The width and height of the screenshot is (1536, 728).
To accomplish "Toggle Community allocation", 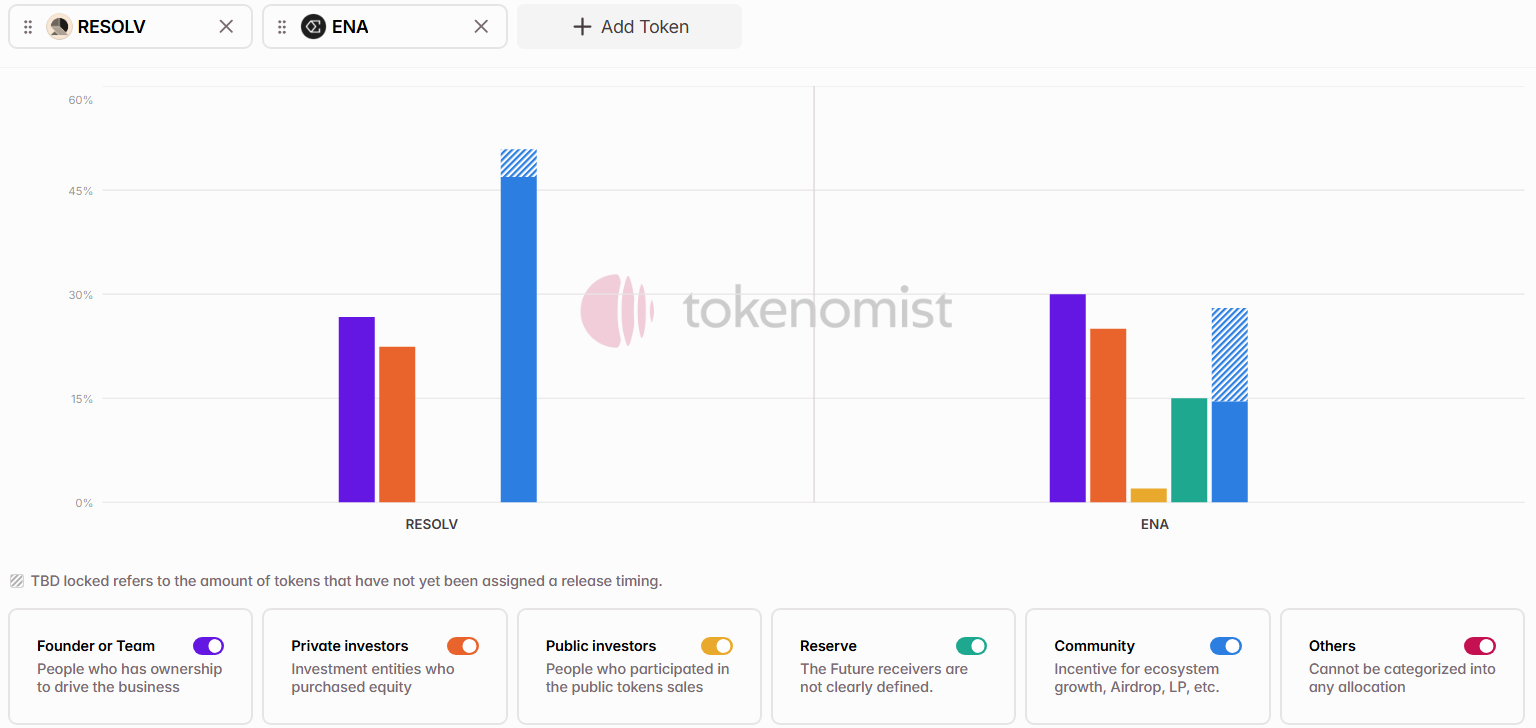I will pos(1226,646).
